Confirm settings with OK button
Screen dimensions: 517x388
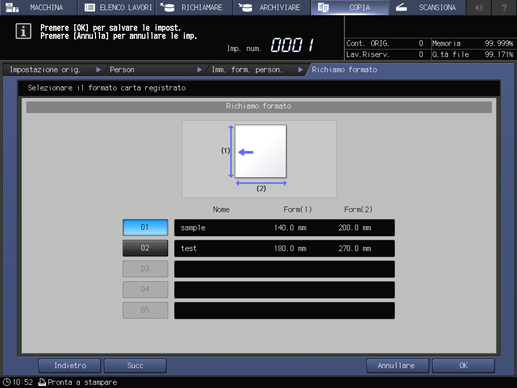pos(463,366)
